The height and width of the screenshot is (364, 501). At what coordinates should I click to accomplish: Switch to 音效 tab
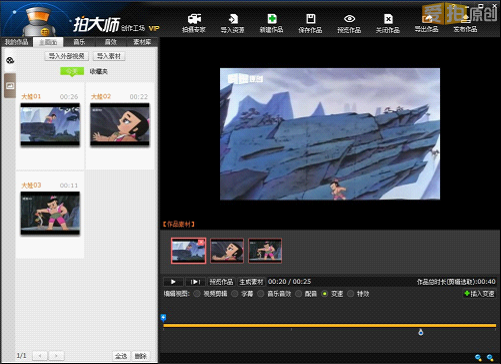(110, 42)
